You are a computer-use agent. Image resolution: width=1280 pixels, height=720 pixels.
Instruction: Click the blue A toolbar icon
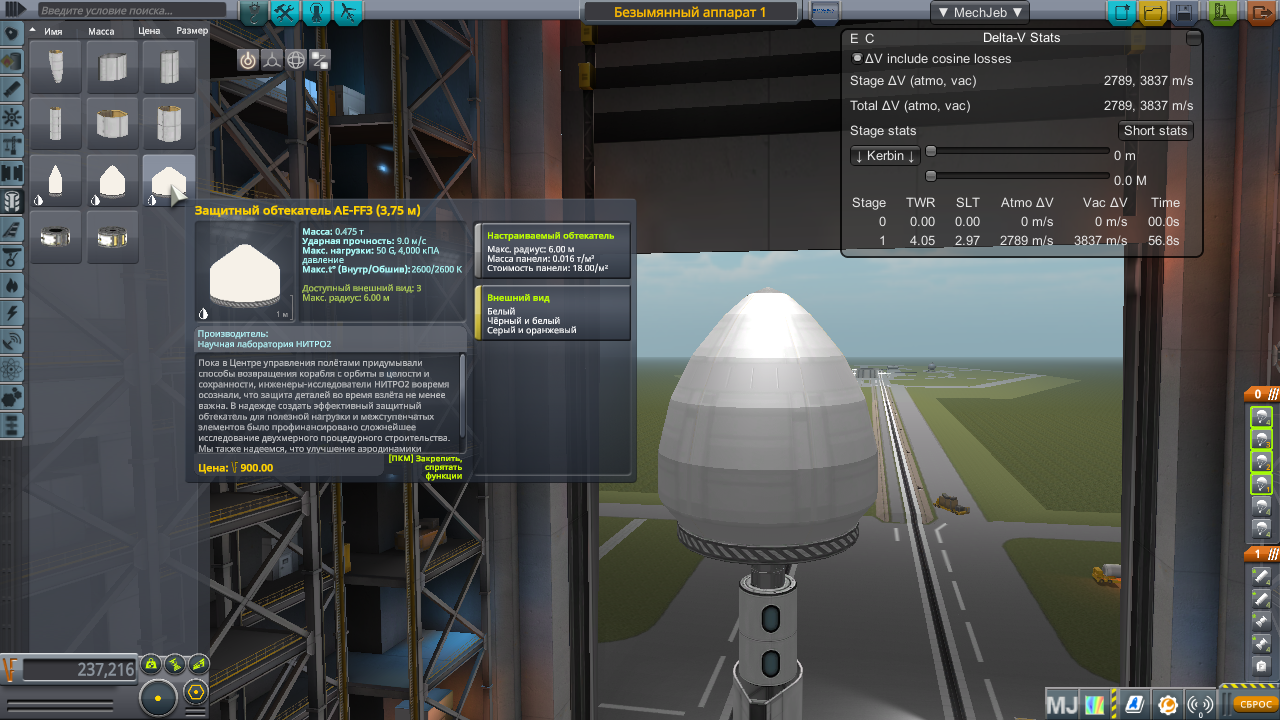(1133, 704)
